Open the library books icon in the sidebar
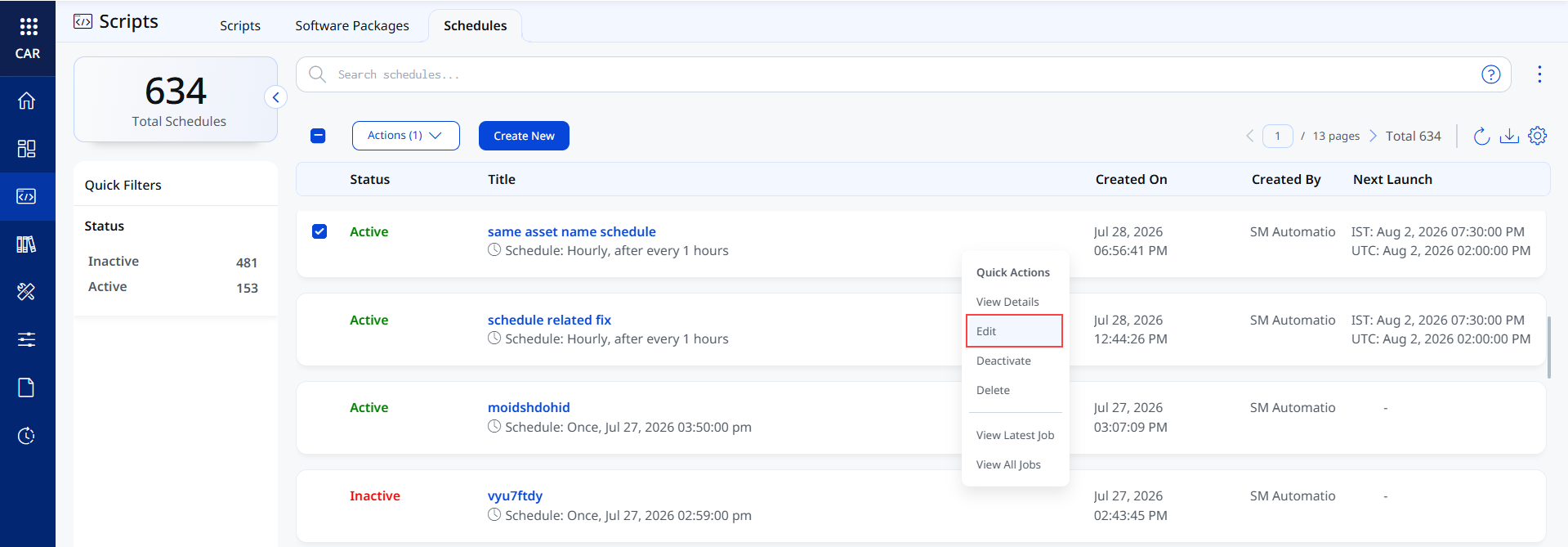This screenshot has height=547, width=1568. (x=27, y=244)
